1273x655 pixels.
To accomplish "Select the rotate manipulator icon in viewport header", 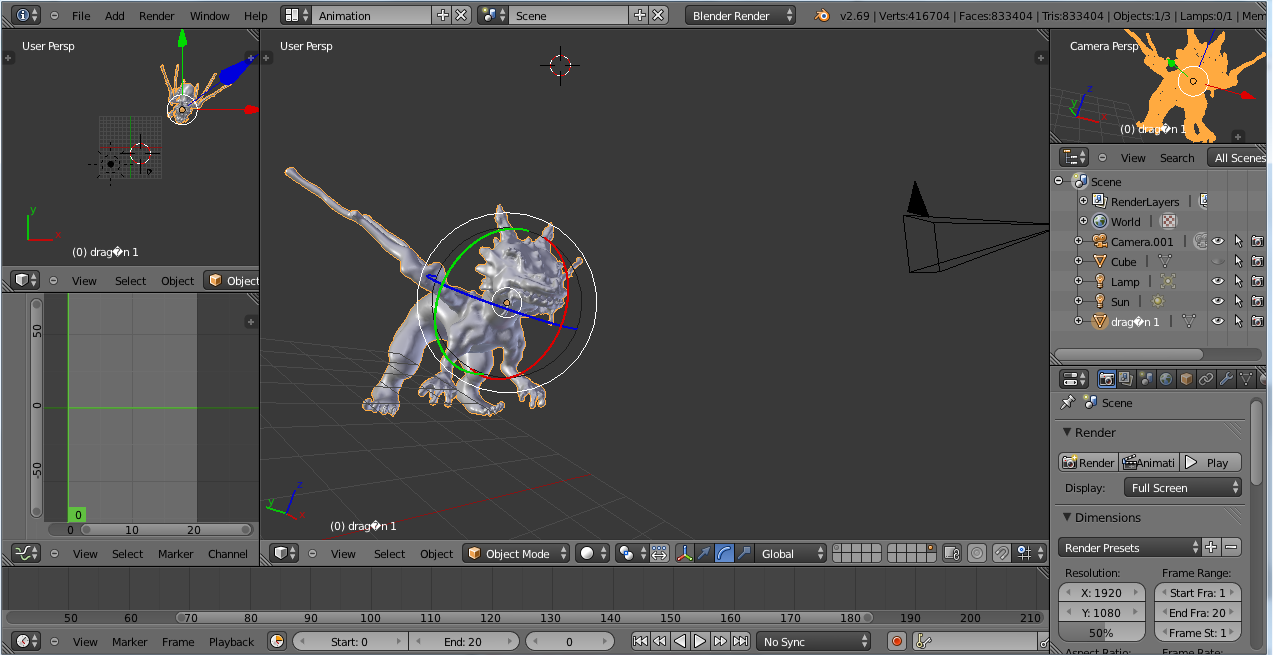I will click(725, 553).
